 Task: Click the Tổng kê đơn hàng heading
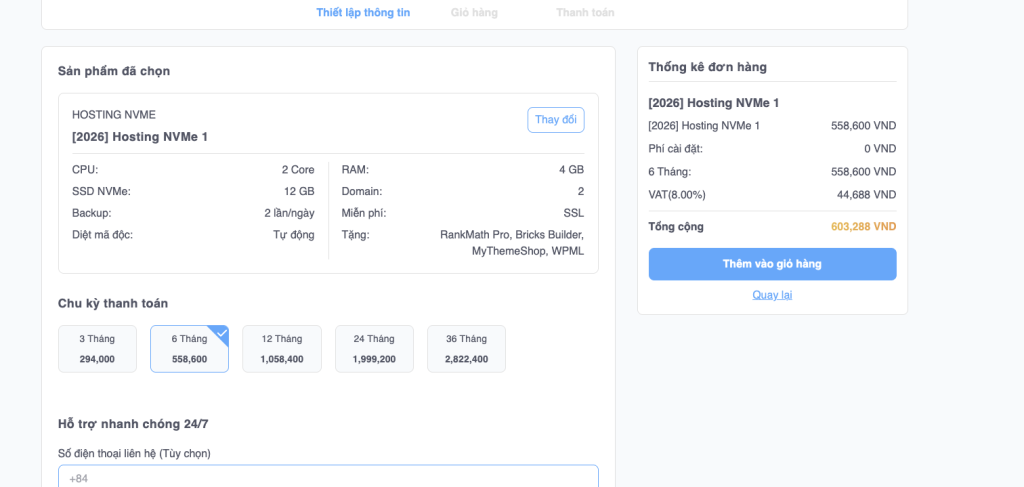(x=707, y=67)
